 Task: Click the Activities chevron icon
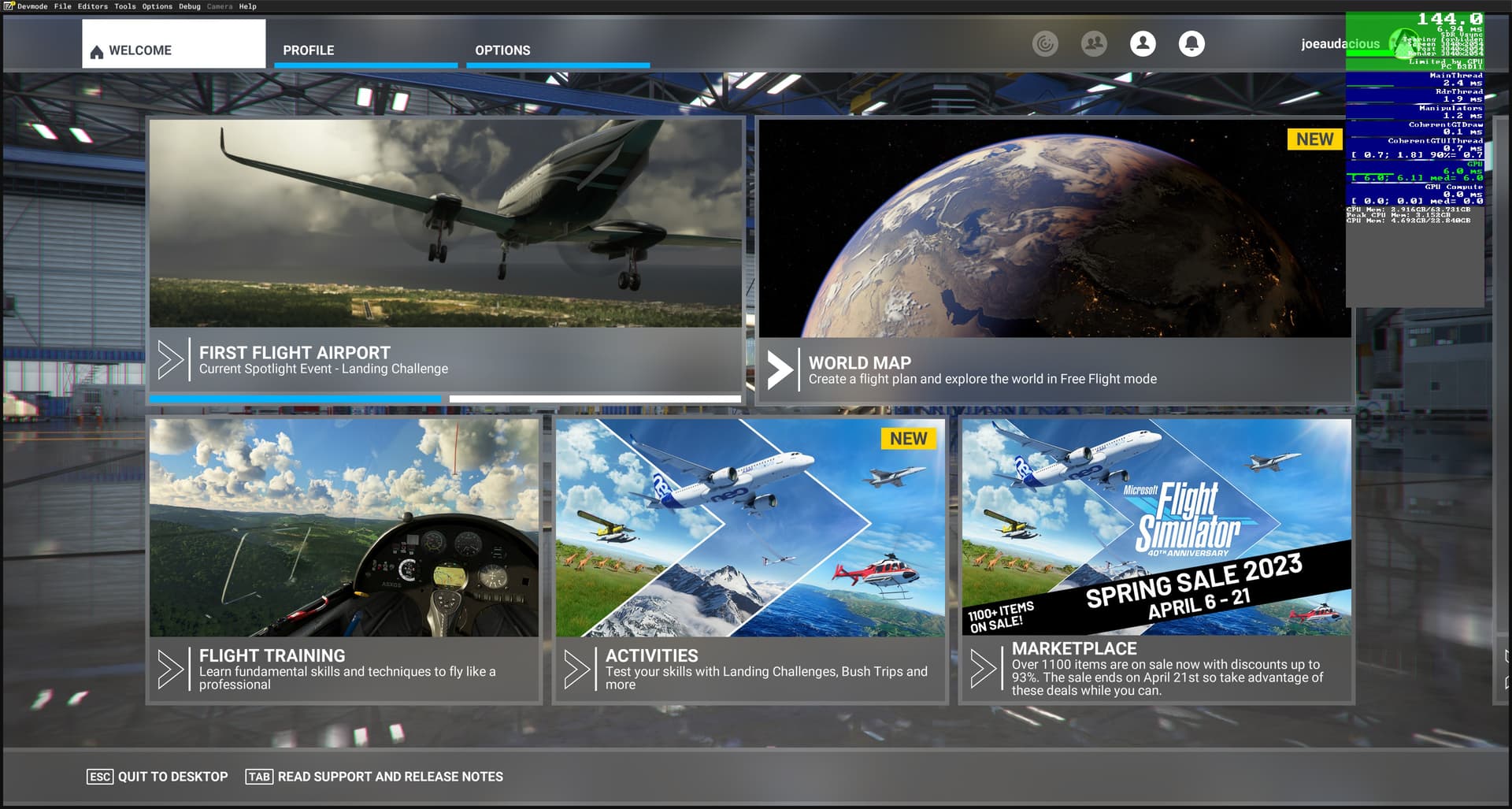576,670
